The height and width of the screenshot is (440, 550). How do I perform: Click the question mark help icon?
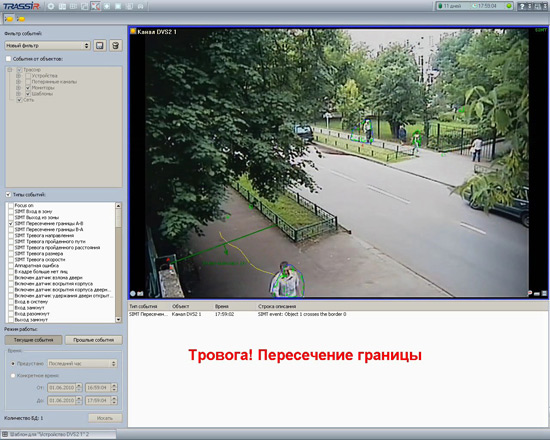click(522, 6)
